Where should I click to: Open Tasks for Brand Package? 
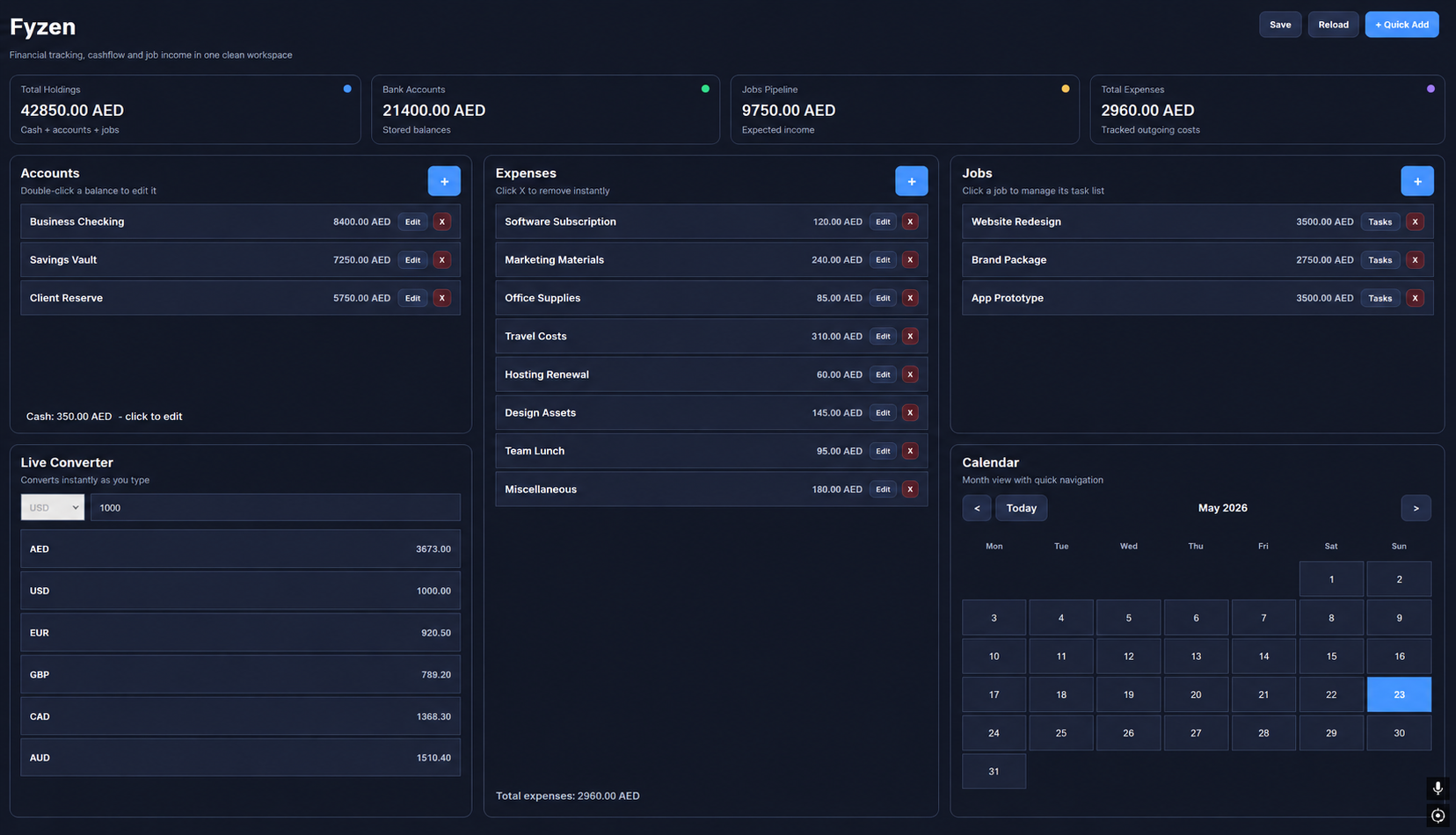pos(1380,260)
